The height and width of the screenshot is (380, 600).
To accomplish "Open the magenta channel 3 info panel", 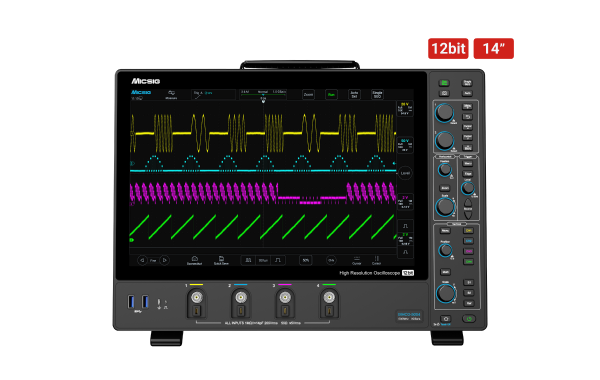I will pyautogui.click(x=404, y=202).
